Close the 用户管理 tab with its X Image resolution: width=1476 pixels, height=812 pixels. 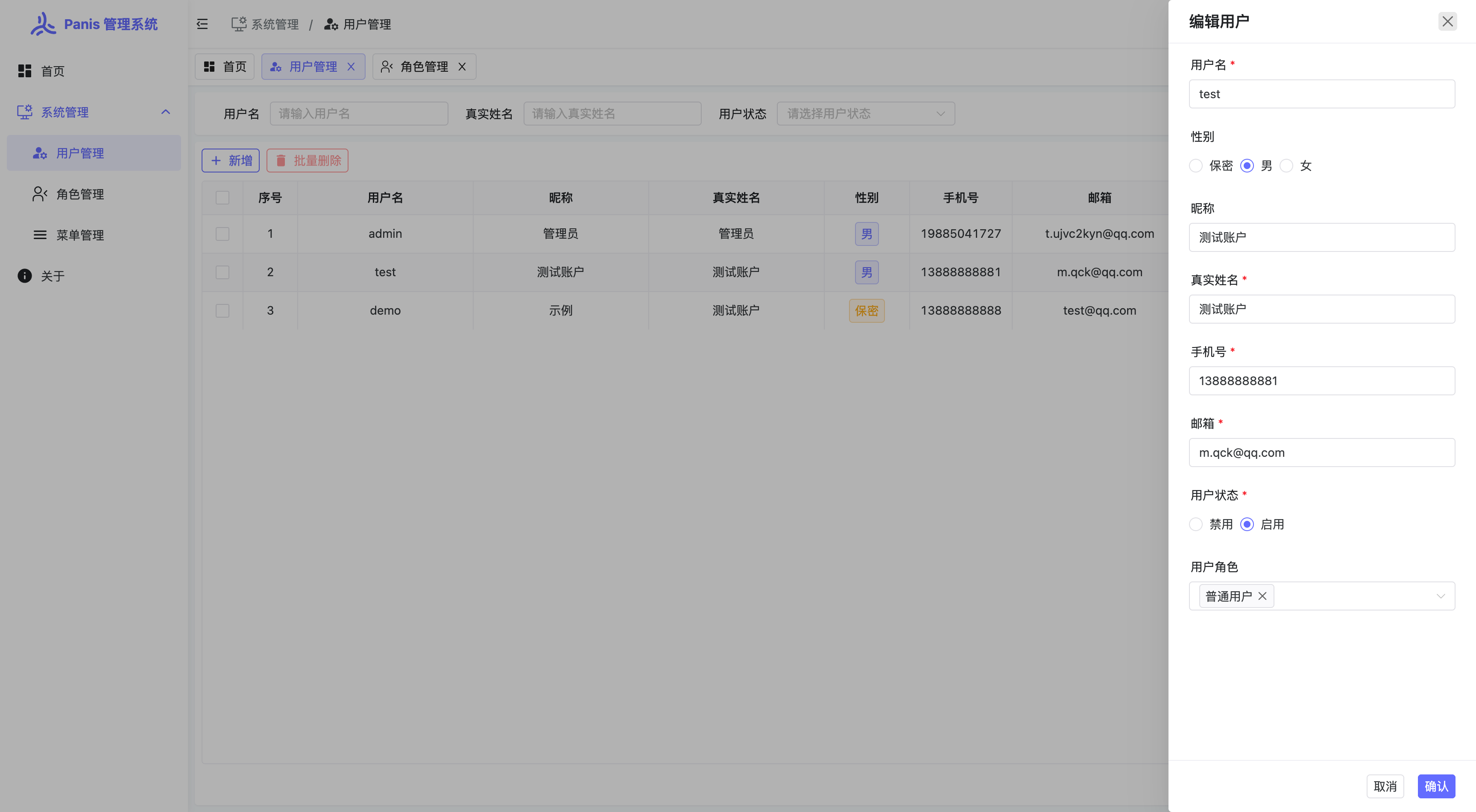click(351, 67)
